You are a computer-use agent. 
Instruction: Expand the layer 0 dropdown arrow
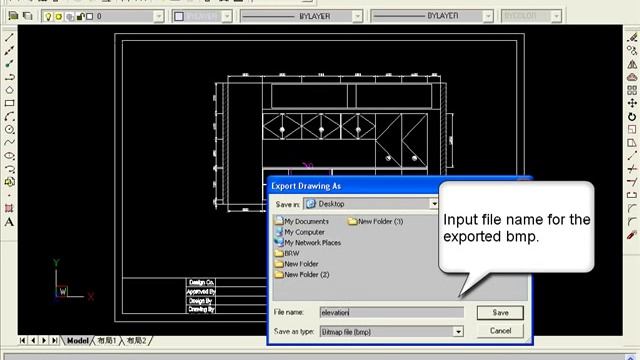158,16
